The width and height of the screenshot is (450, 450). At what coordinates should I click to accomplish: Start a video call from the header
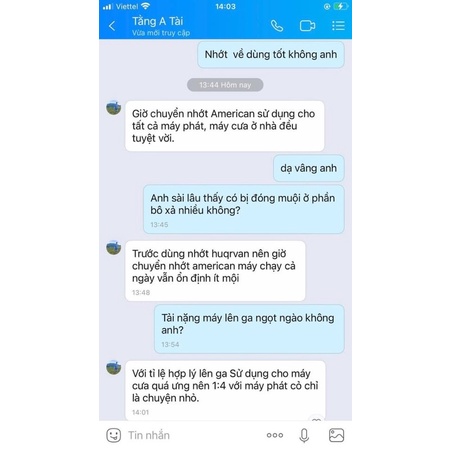point(307,26)
